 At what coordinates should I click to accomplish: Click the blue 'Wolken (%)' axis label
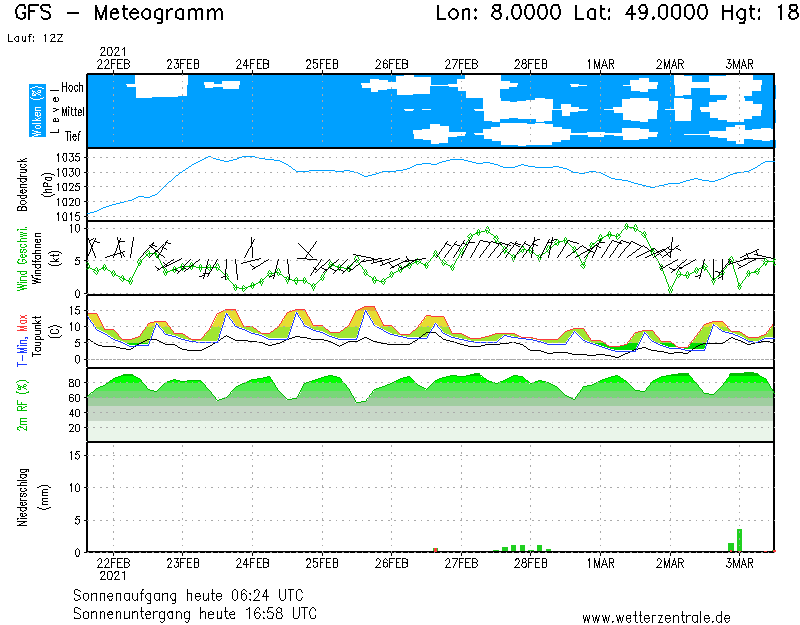coord(37,111)
